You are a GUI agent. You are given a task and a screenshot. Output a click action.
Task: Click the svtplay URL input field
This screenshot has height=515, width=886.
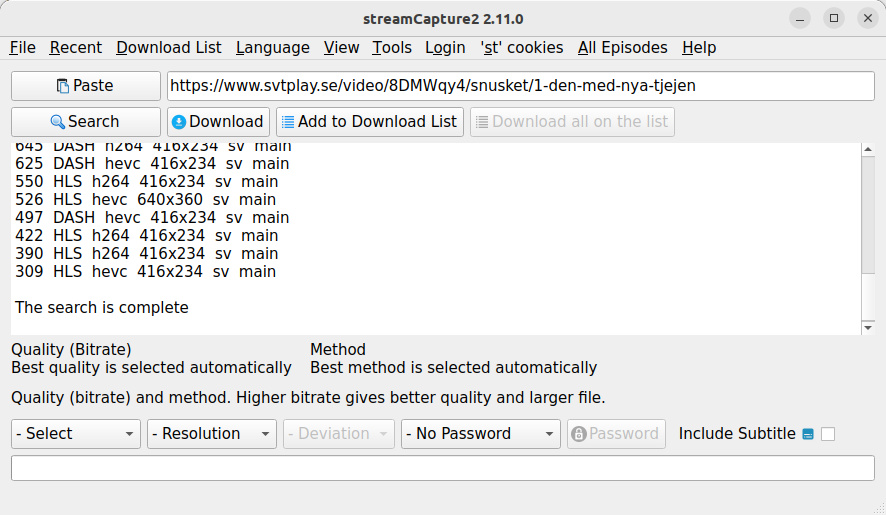[x=520, y=86]
